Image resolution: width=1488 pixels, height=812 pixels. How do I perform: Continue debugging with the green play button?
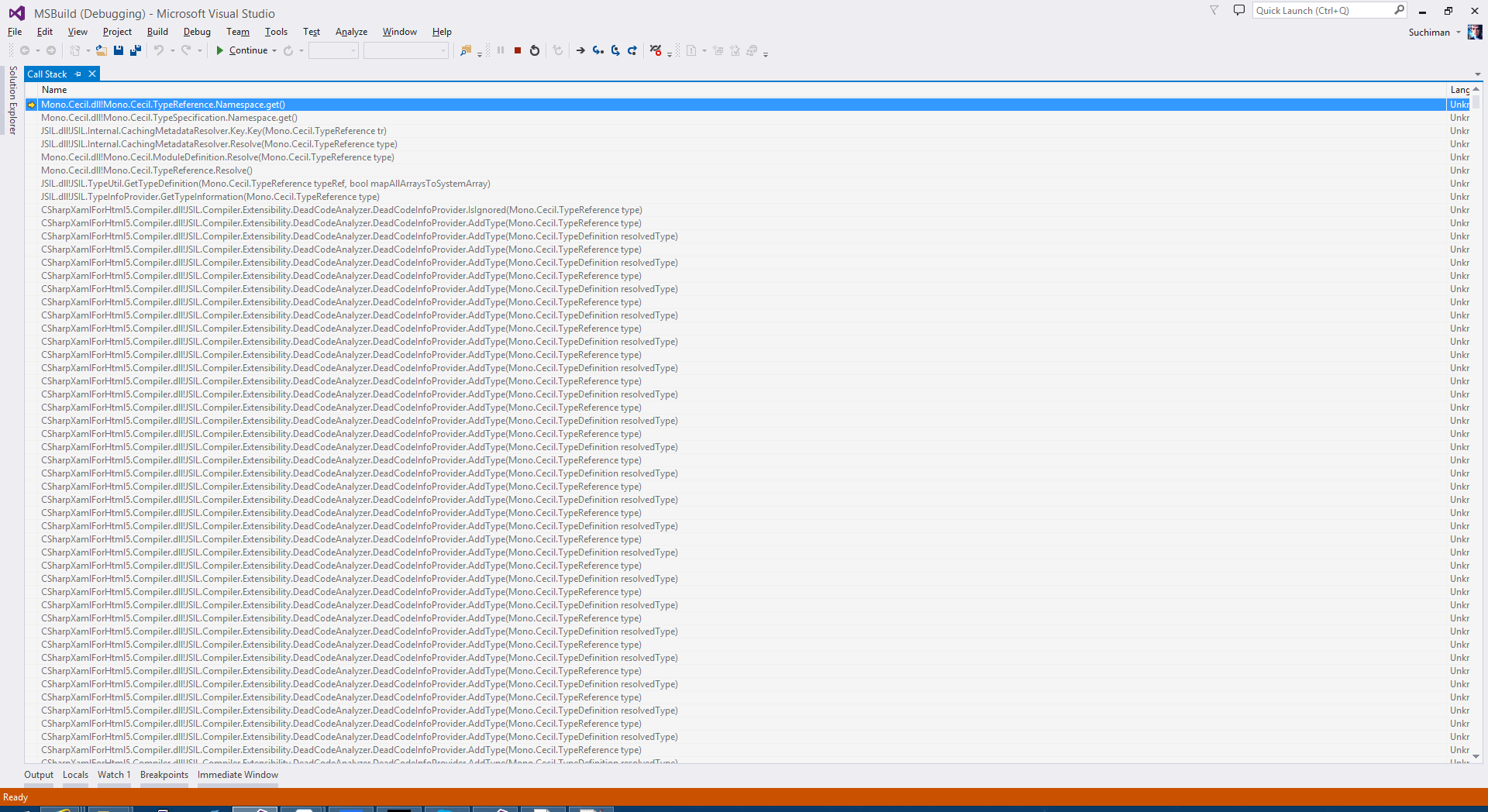pos(220,50)
